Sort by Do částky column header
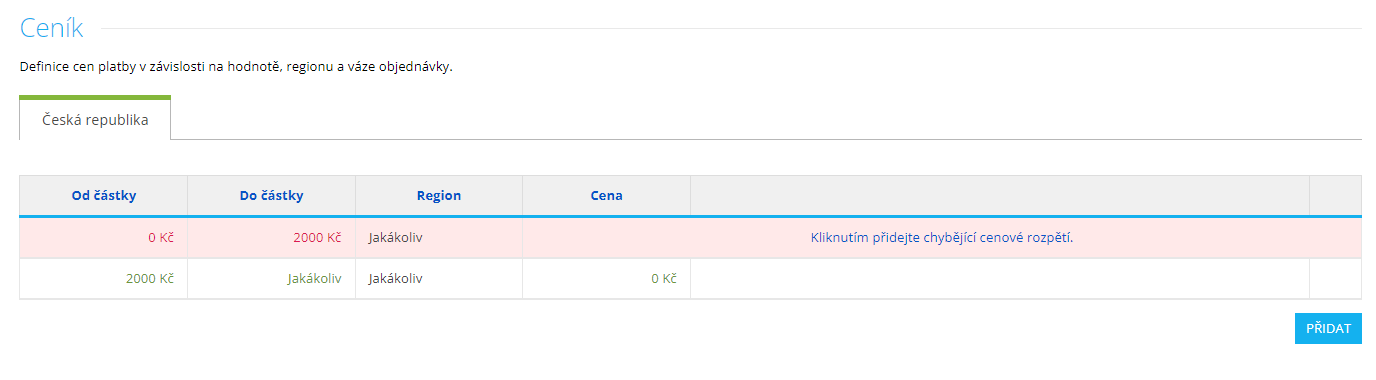The height and width of the screenshot is (380, 1376). tap(272, 196)
